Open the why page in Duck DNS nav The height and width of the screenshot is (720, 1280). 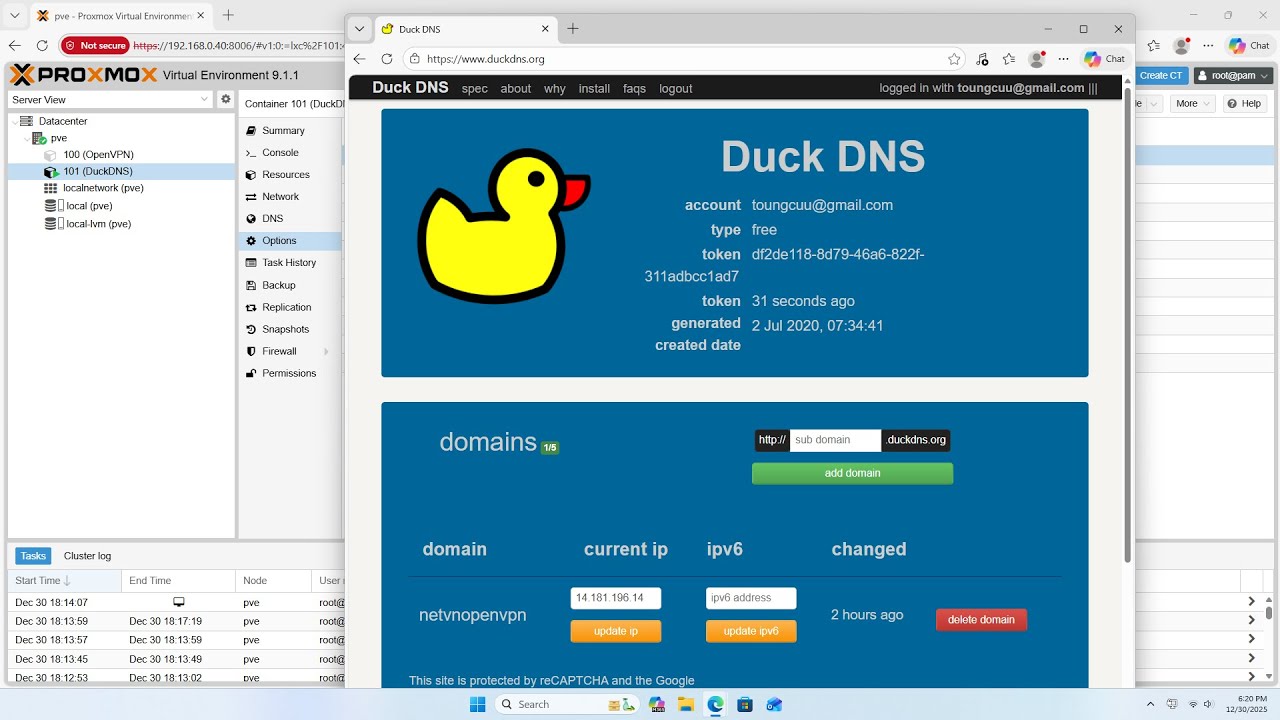pyautogui.click(x=555, y=88)
